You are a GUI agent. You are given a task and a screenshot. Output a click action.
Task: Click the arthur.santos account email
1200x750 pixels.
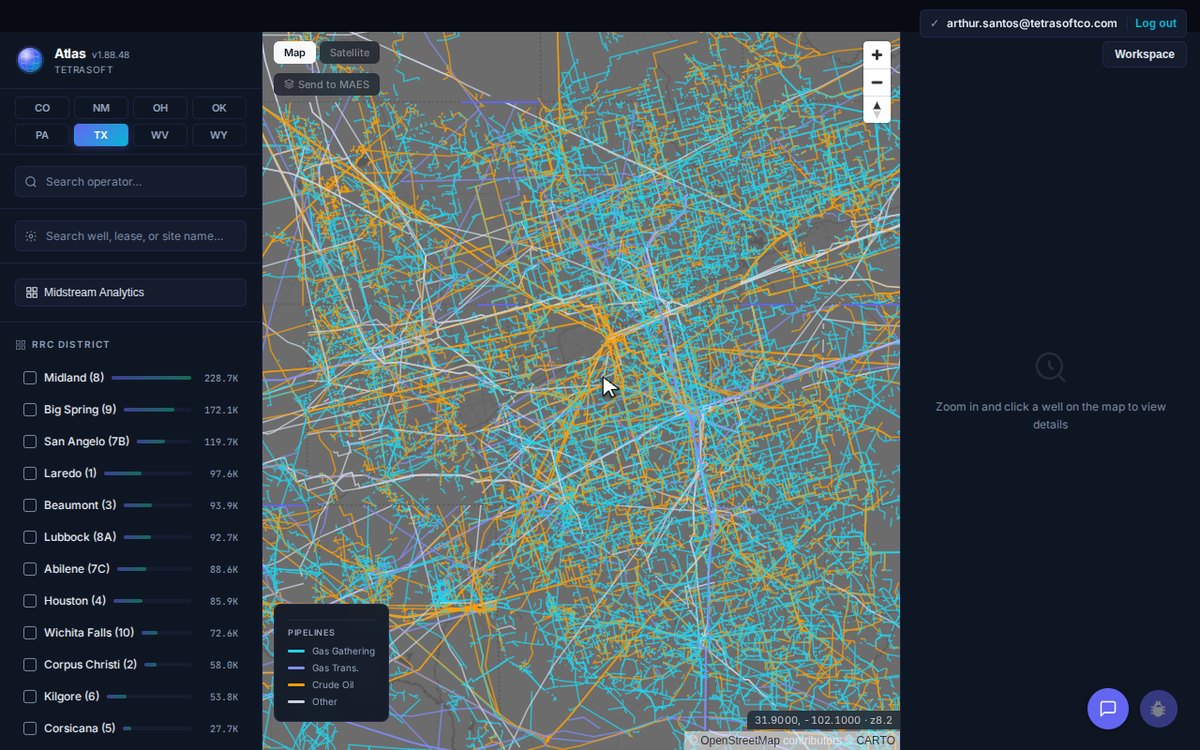point(1031,23)
